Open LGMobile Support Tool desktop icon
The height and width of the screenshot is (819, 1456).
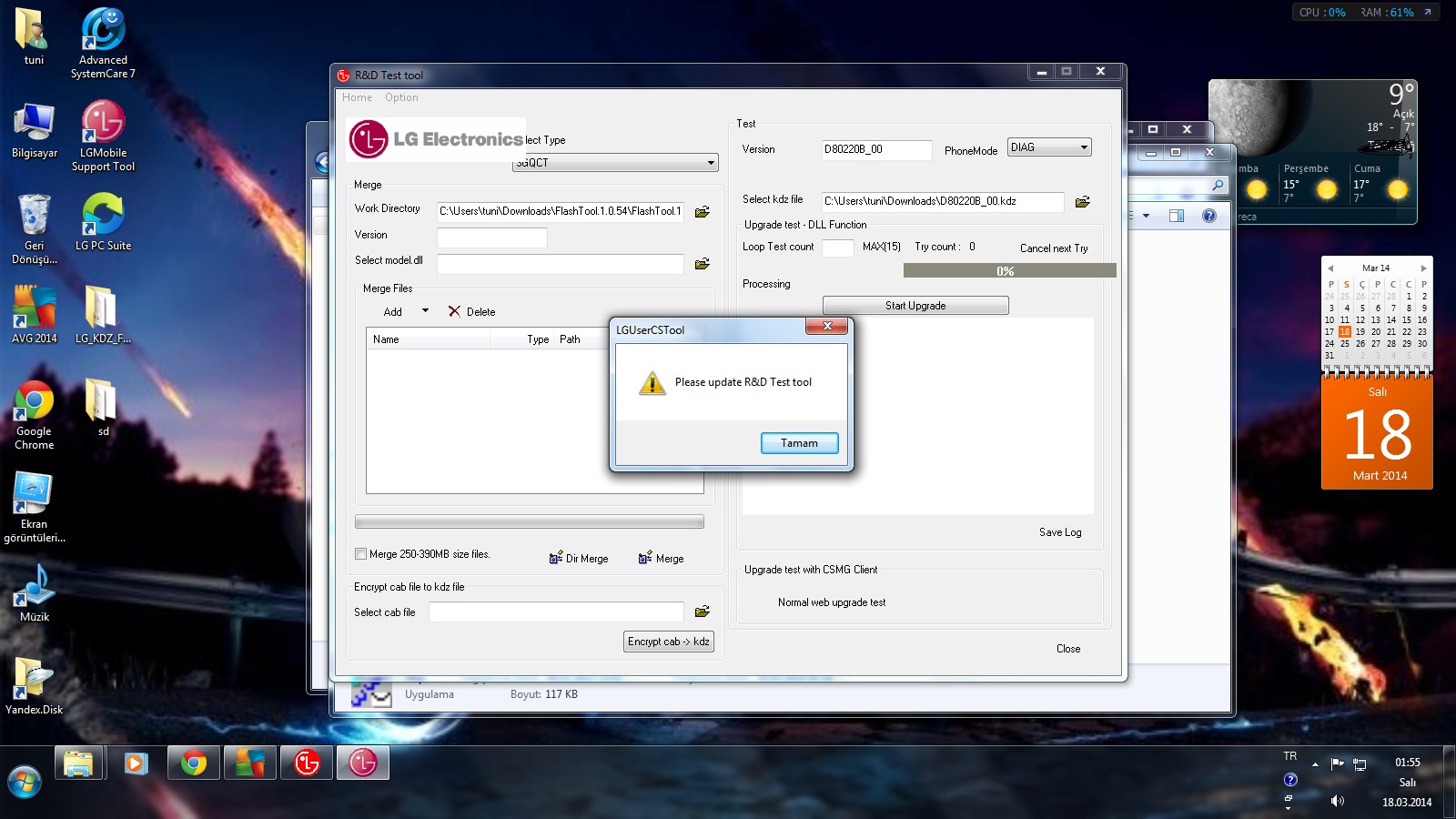pos(103,135)
